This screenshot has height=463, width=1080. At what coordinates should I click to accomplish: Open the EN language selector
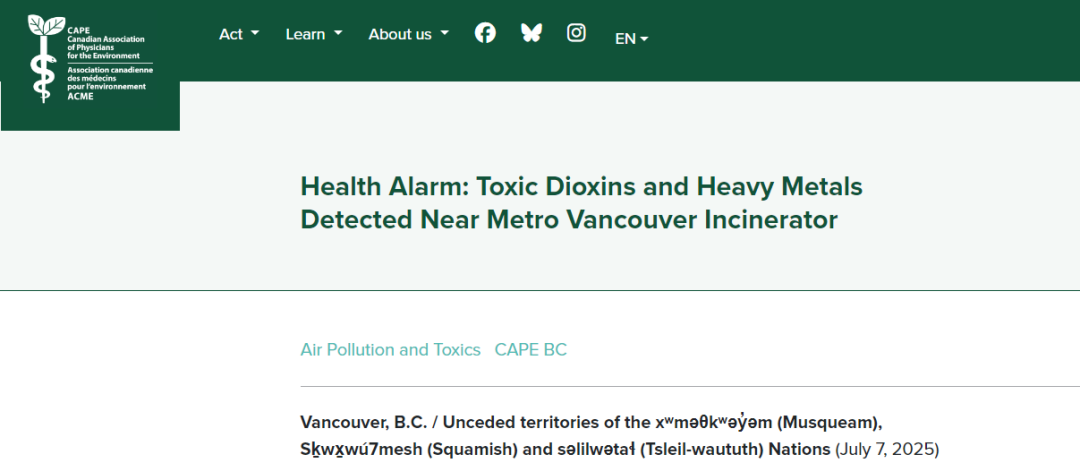(632, 39)
